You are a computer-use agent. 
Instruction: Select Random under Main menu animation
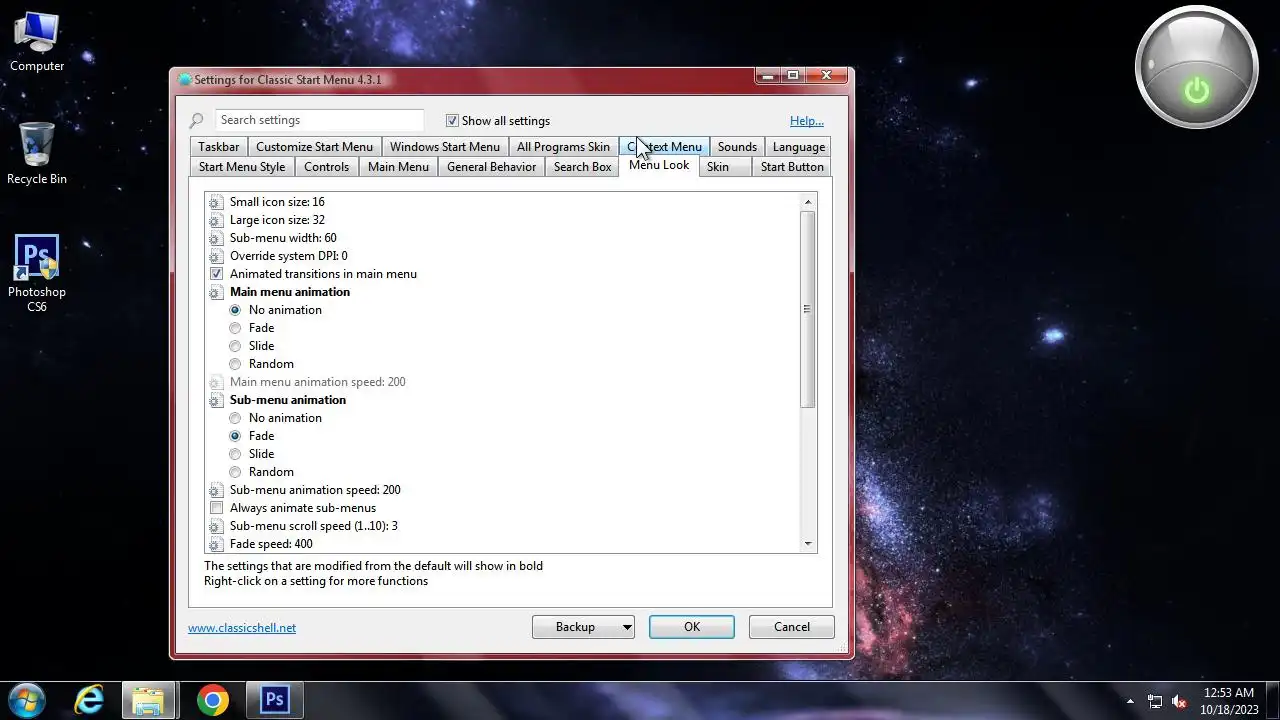(x=235, y=364)
